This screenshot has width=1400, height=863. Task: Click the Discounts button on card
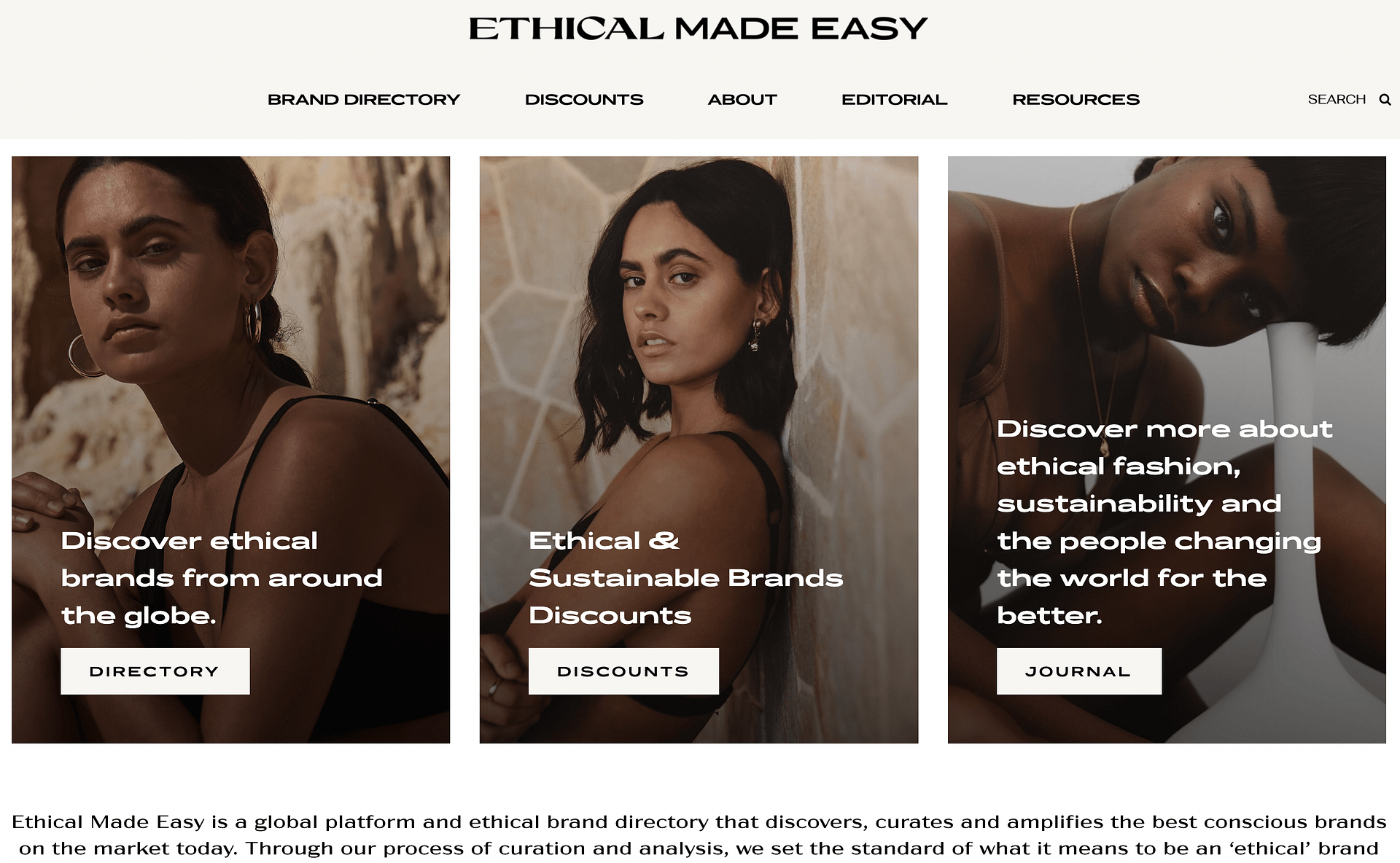(x=623, y=671)
